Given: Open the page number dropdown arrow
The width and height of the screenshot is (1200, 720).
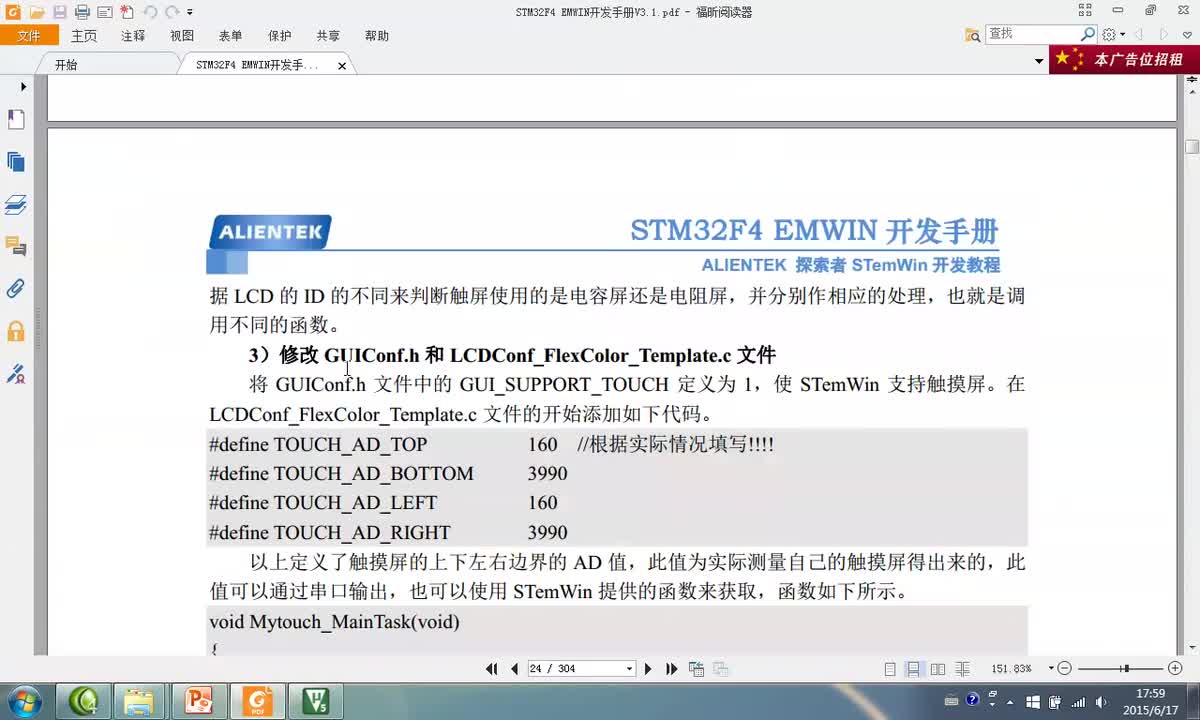Looking at the screenshot, I should pos(630,669).
